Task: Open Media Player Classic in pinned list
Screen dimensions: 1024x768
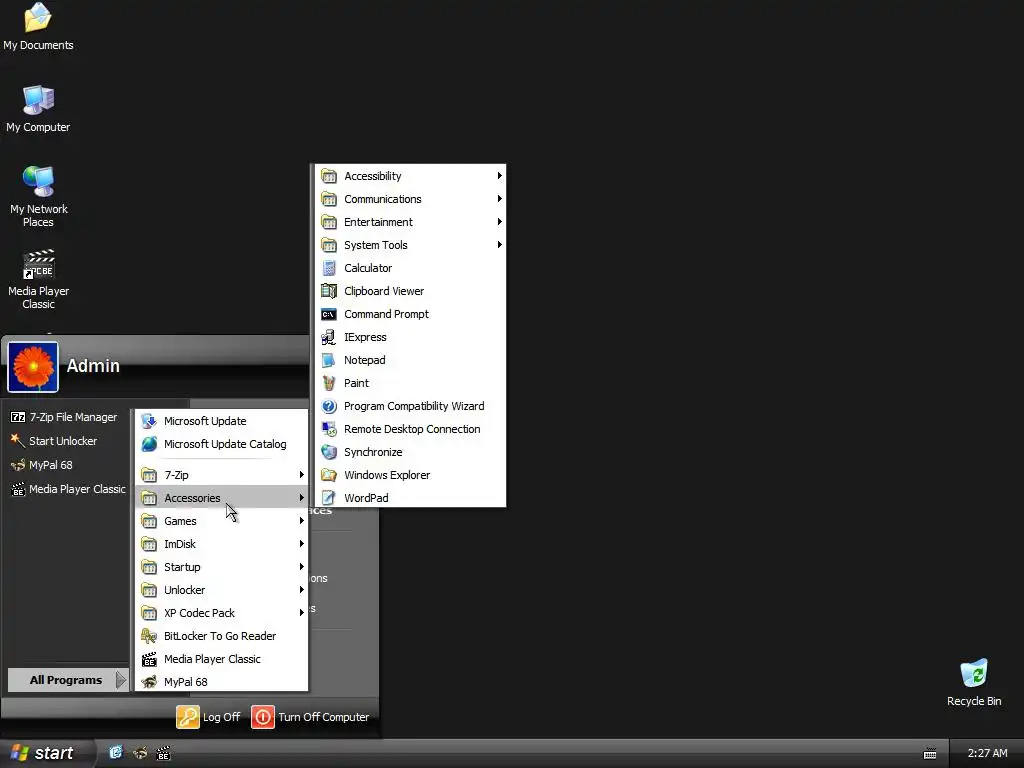Action: click(68, 489)
